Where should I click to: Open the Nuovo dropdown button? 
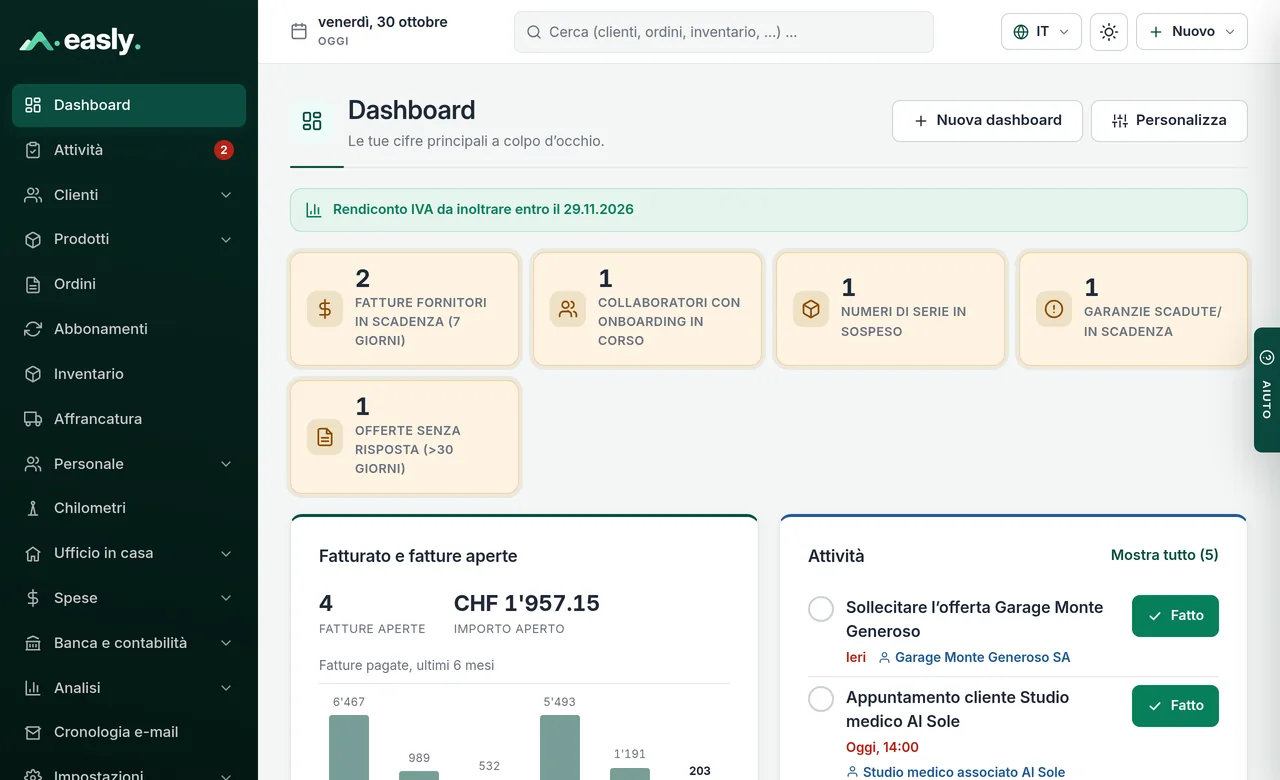[1192, 32]
